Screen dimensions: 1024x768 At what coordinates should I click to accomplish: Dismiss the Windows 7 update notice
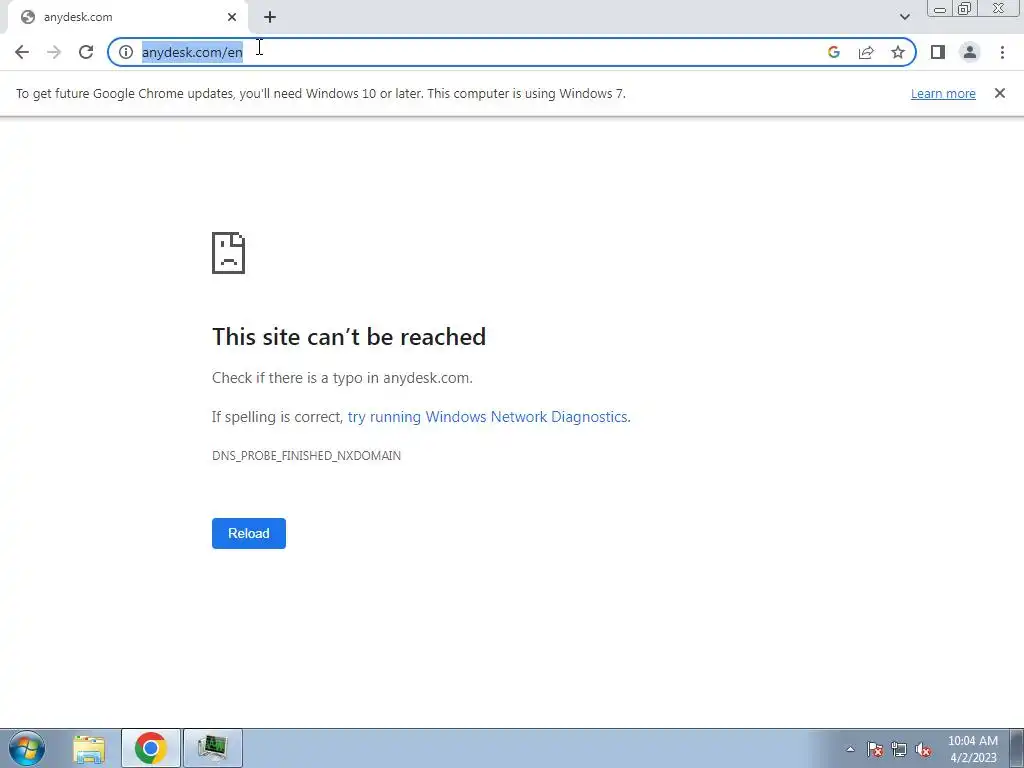(x=999, y=93)
